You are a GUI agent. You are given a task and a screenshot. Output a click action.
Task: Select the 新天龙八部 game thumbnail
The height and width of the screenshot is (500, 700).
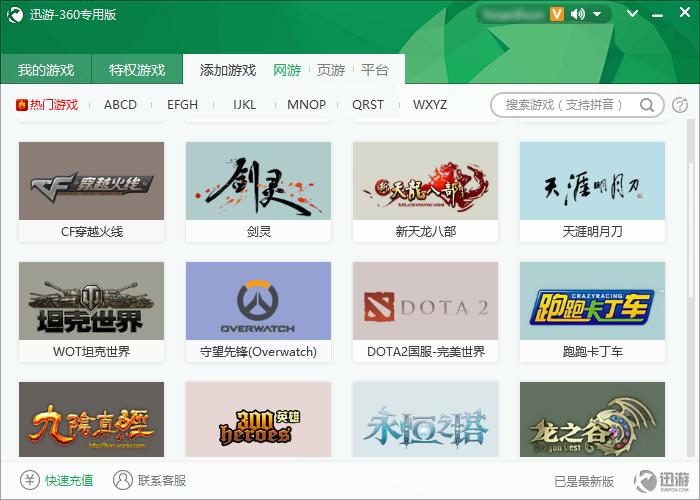click(425, 181)
